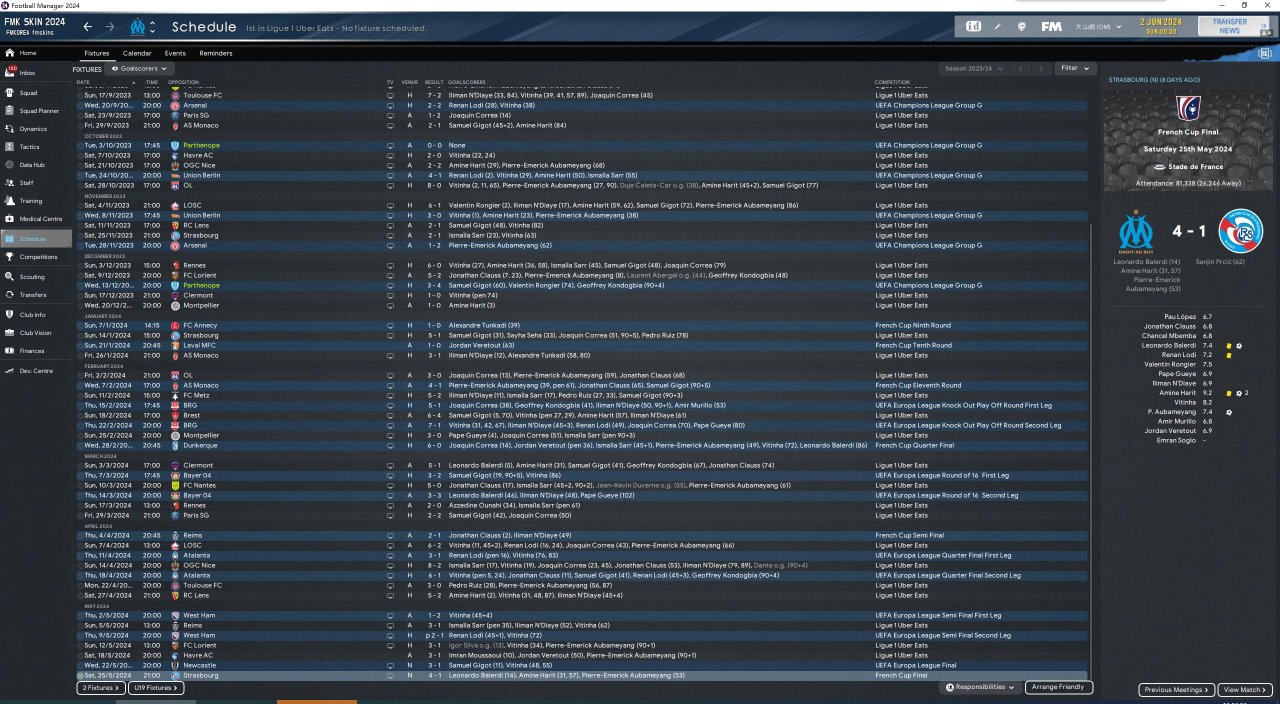
Task: Open the Goalscorers view dropdown
Action: [139, 69]
